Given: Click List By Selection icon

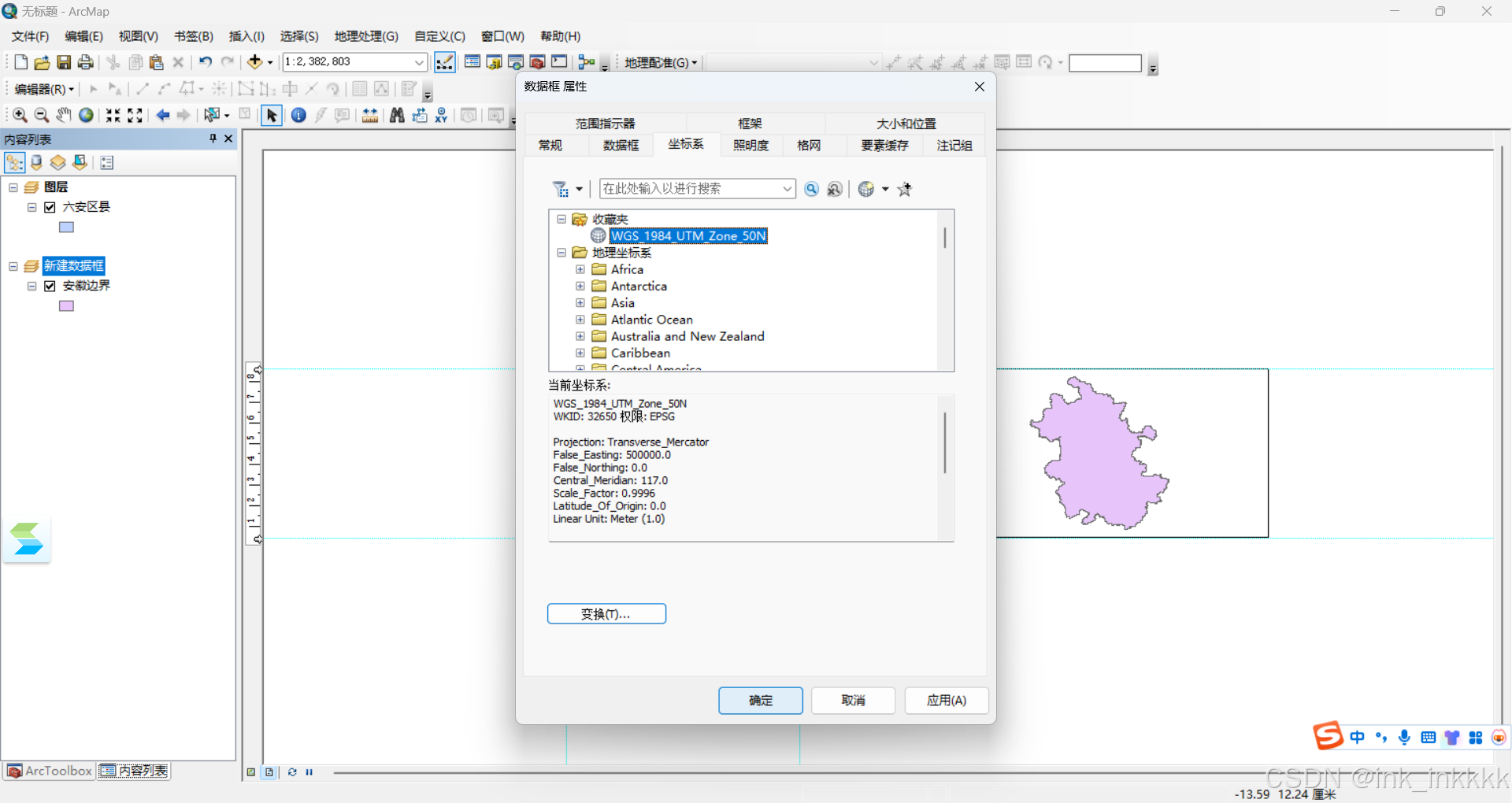Looking at the screenshot, I should pyautogui.click(x=80, y=162).
